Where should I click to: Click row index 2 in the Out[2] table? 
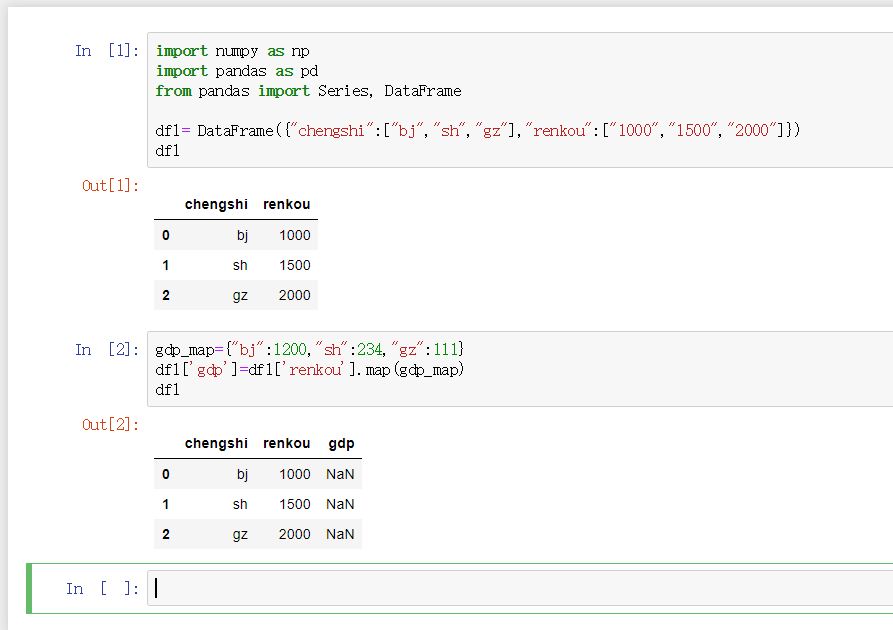point(166,534)
